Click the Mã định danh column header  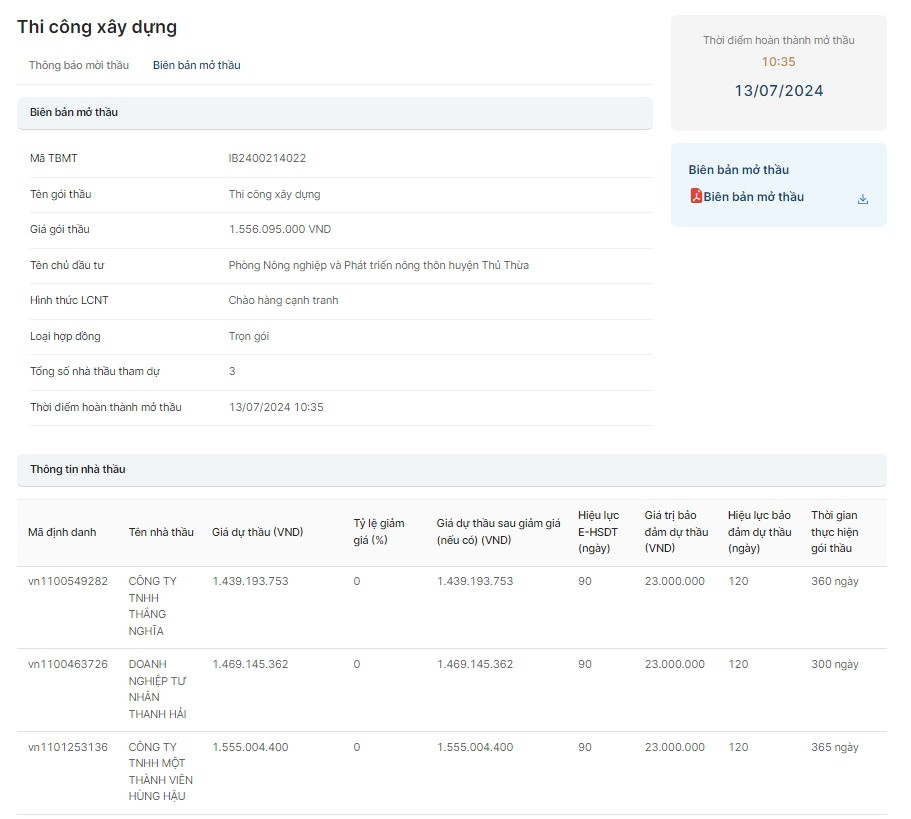(62, 532)
